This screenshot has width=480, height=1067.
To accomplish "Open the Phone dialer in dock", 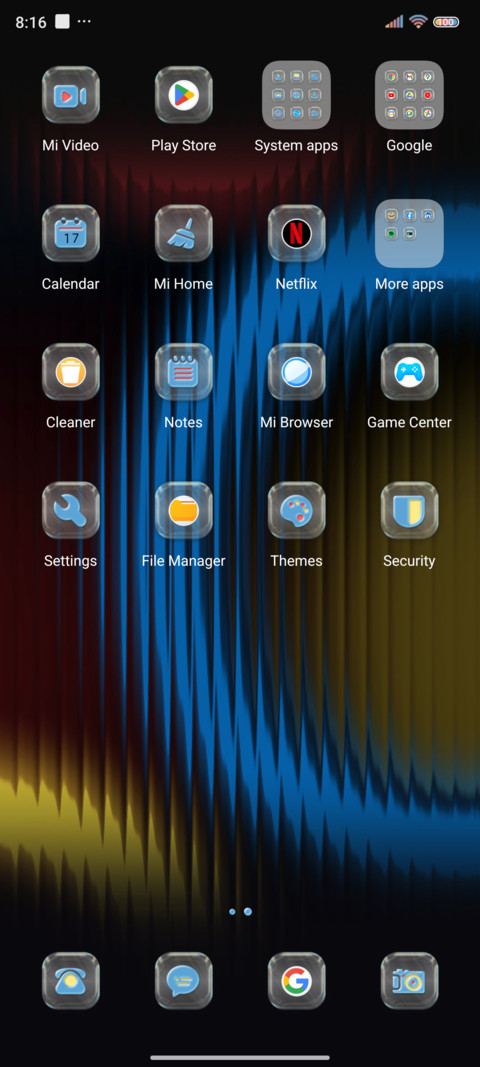I will pos(70,981).
